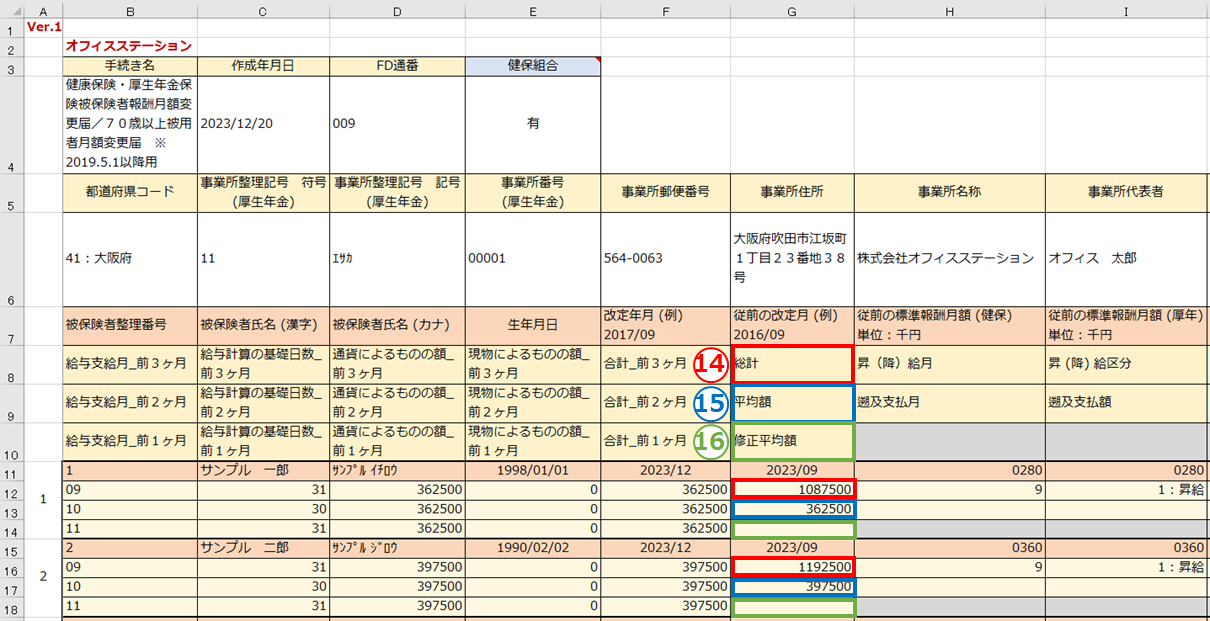Select column G header
The width and height of the screenshot is (1210, 621).
click(792, 10)
